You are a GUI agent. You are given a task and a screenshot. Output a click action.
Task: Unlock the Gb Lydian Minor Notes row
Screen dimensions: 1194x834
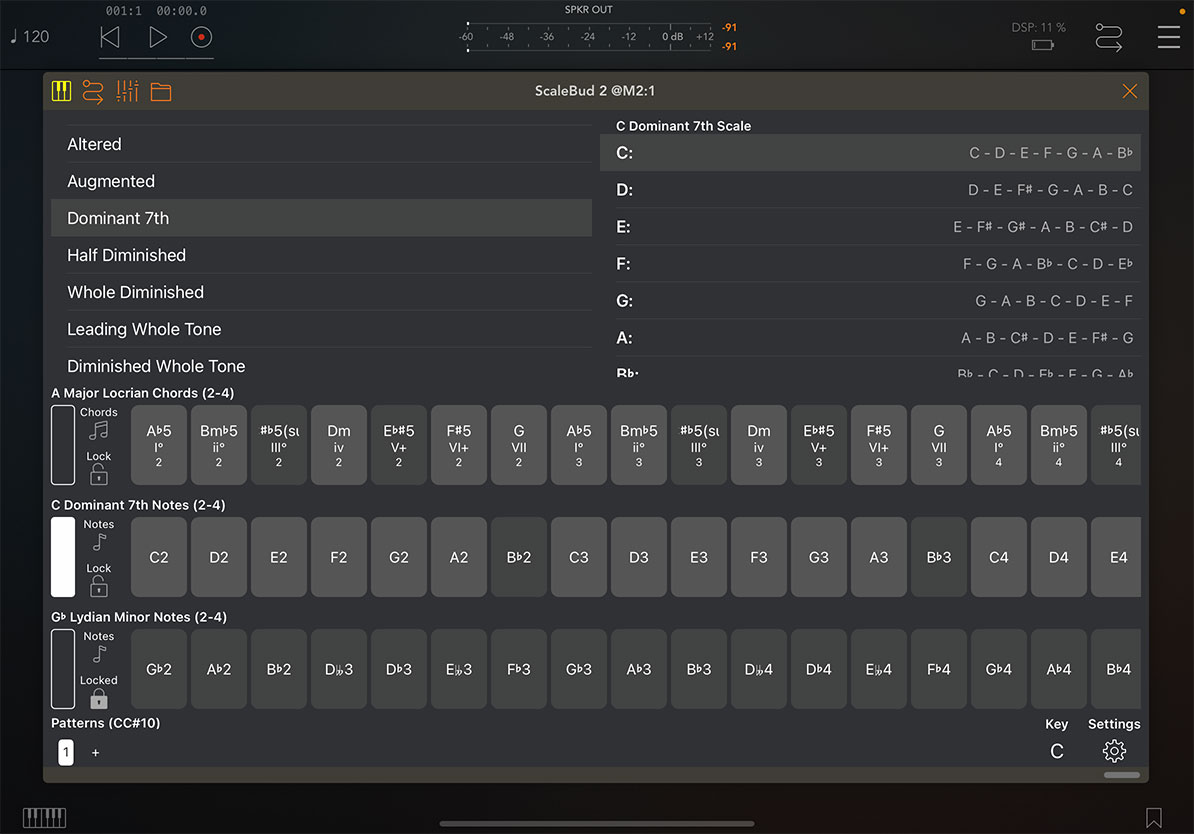click(x=99, y=698)
